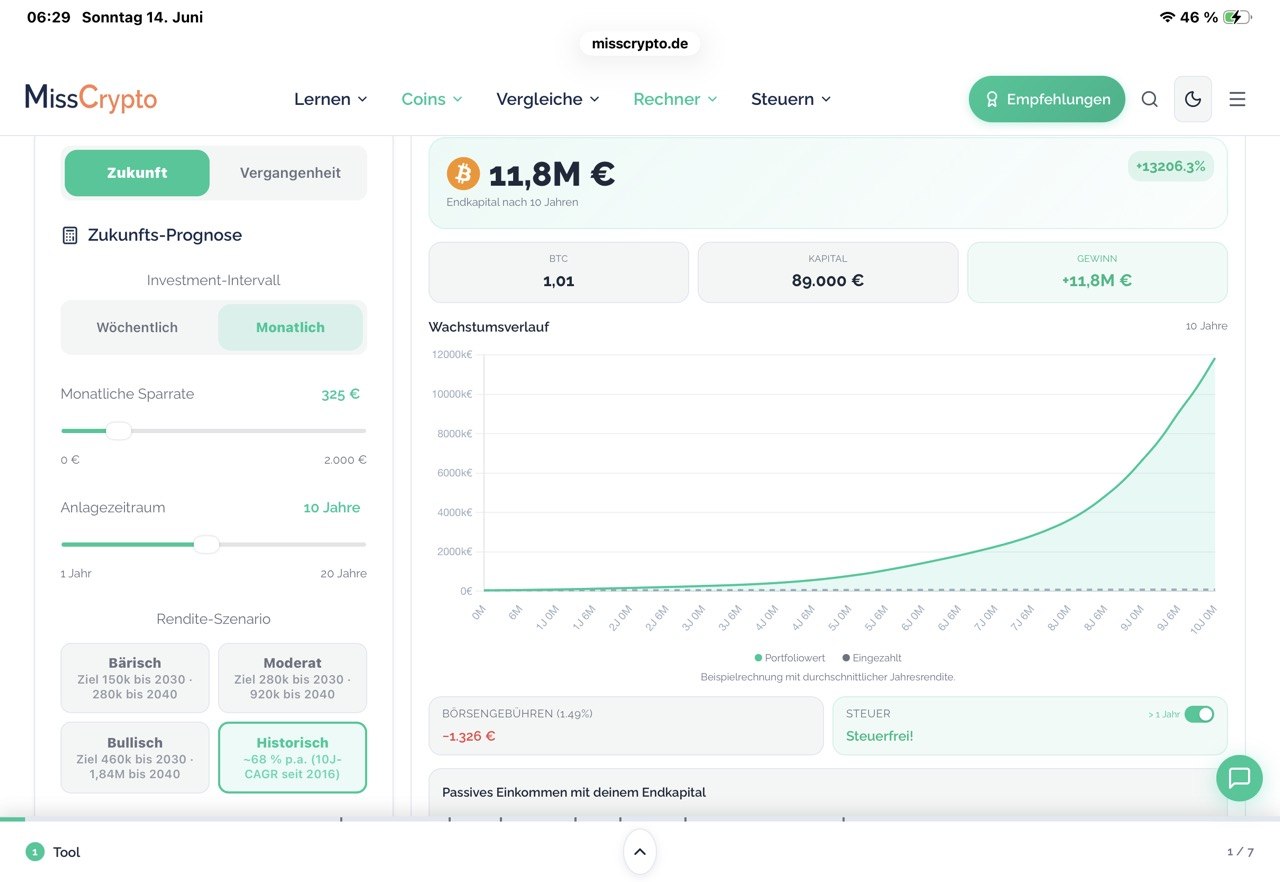Click the Tool step label
Image resolution: width=1280 pixels, height=882 pixels.
[66, 852]
